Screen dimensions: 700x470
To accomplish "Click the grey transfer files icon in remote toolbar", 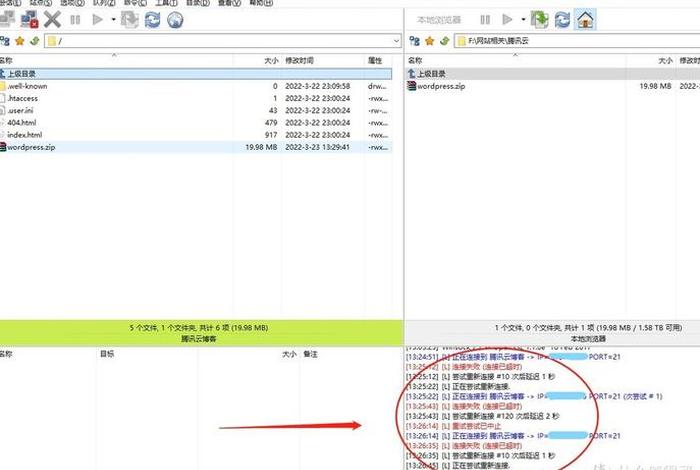I will 130,20.
